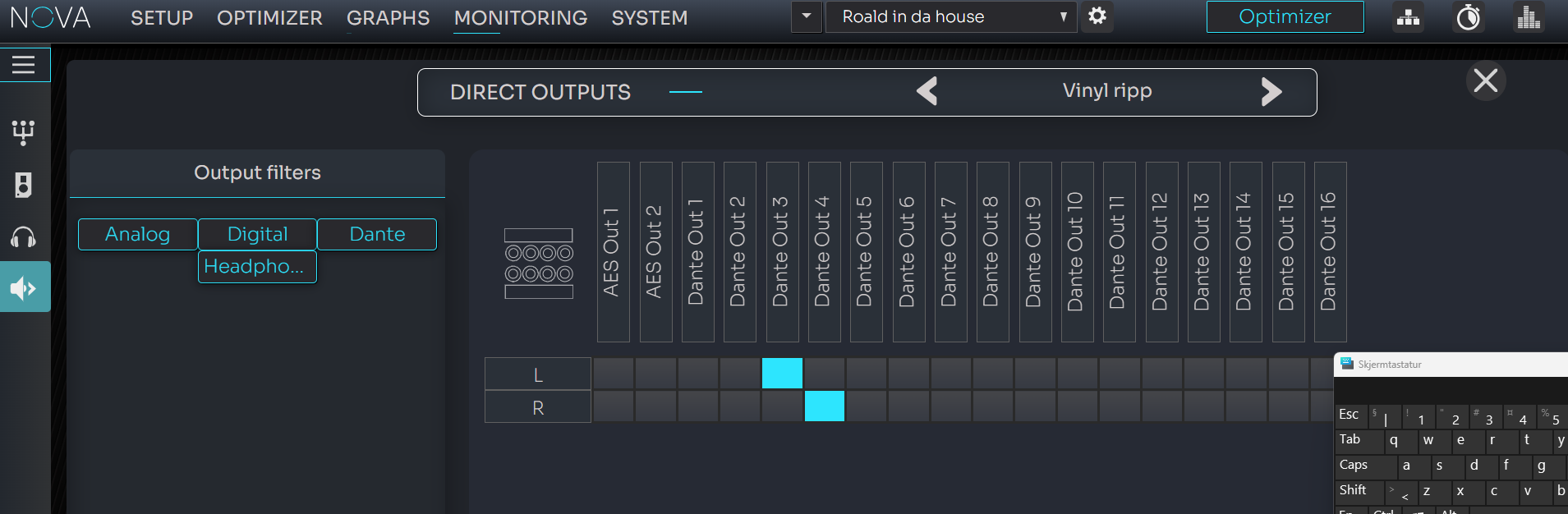The width and height of the screenshot is (1568, 514).
Task: Go to previous source before Vinyl ripp
Action: (927, 92)
